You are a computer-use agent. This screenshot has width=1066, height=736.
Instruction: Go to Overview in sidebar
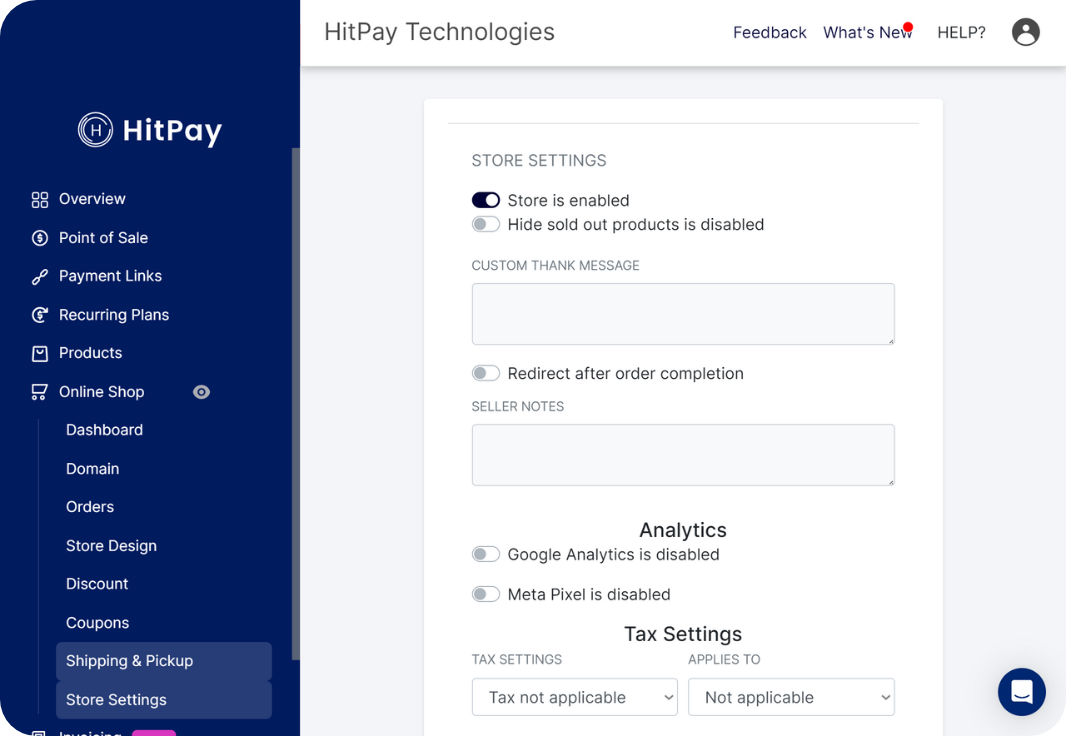point(92,199)
